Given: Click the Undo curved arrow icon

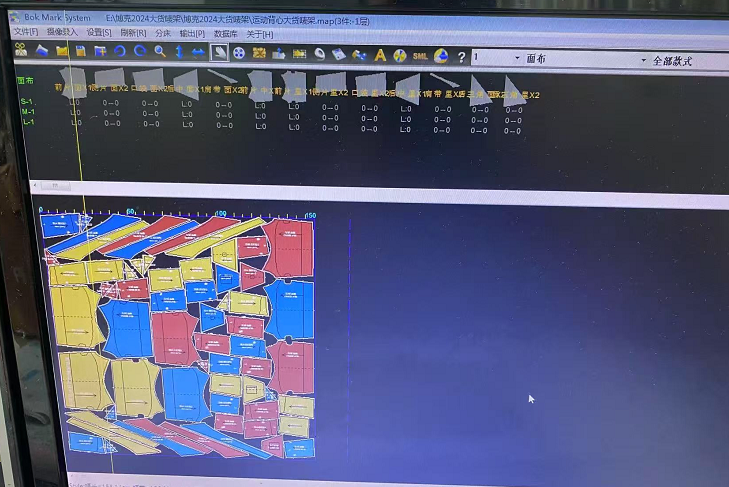Looking at the screenshot, I should pos(120,52).
